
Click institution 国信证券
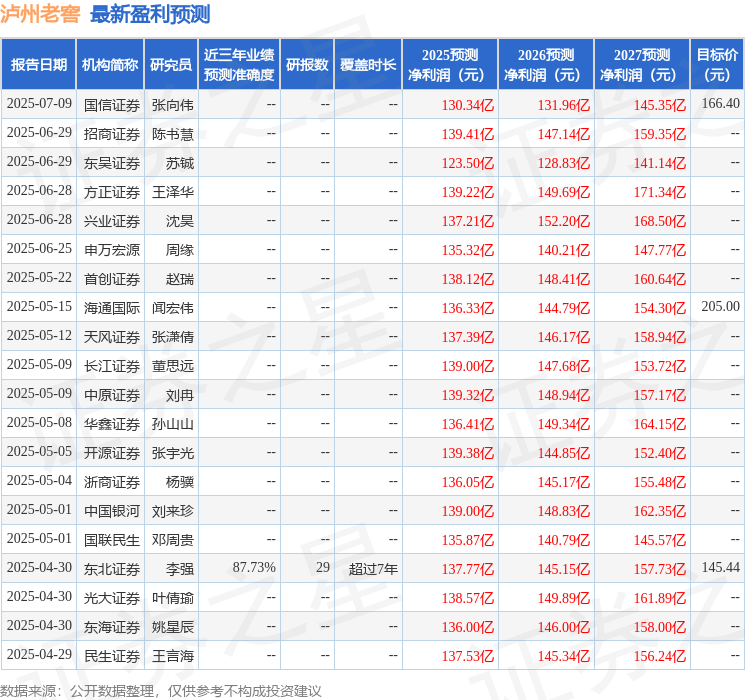112,105
